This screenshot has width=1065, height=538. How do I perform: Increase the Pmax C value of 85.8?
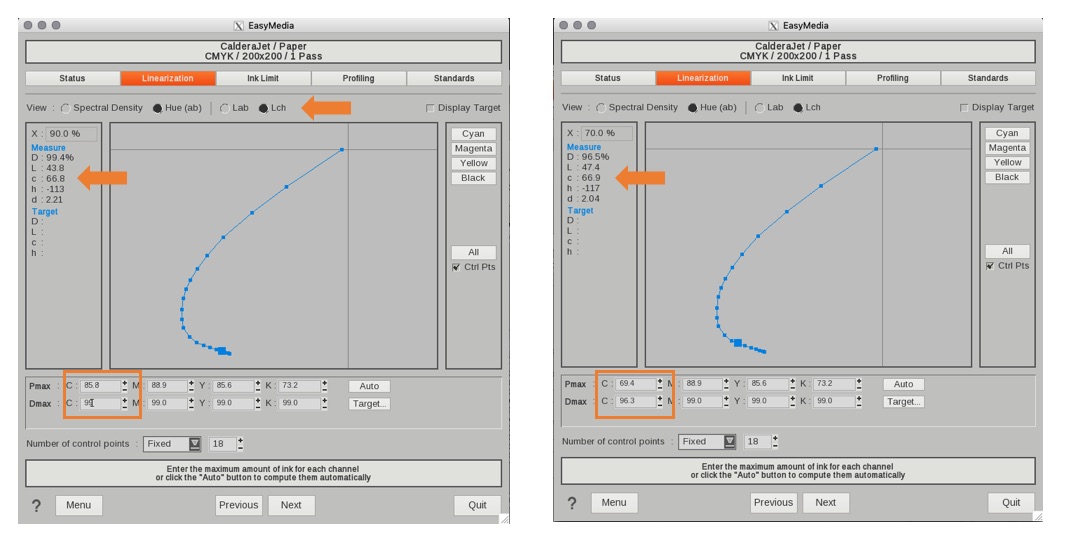pos(124,382)
